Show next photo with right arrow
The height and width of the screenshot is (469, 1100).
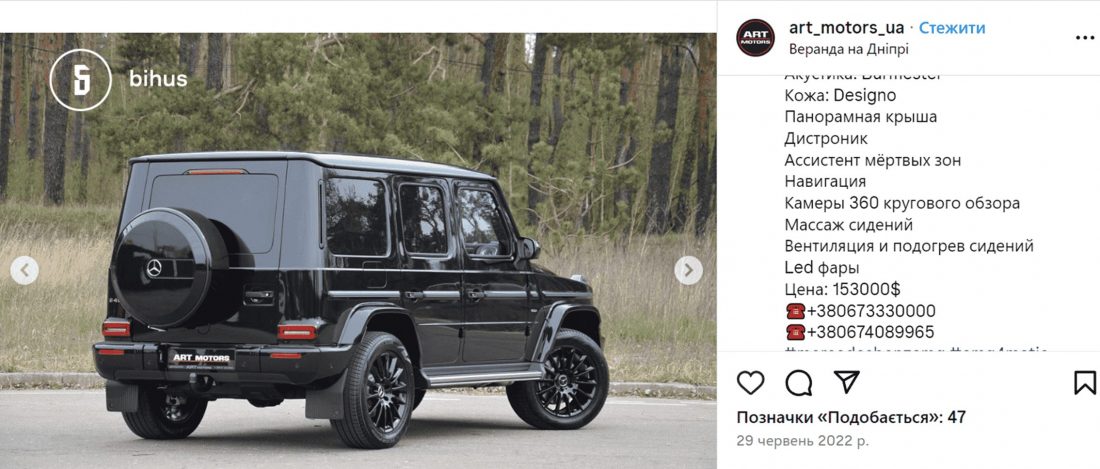click(x=688, y=270)
